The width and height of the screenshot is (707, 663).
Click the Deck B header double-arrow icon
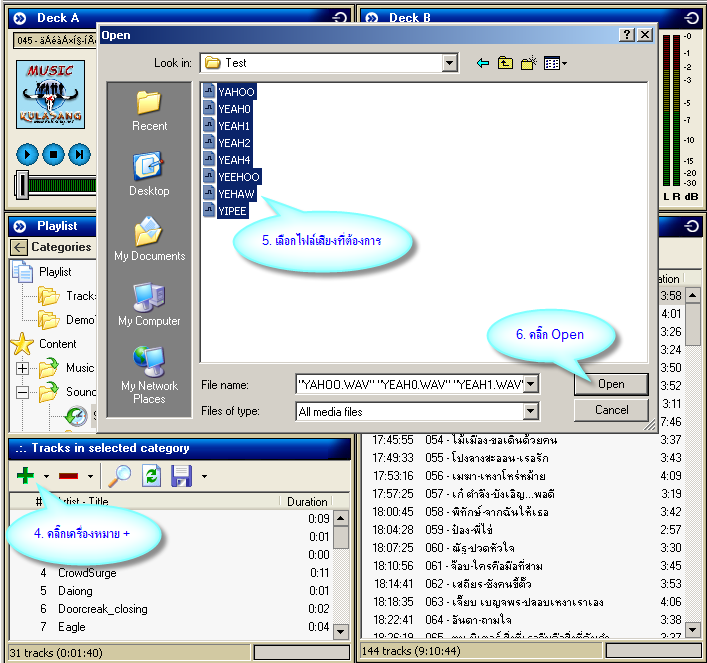372,18
